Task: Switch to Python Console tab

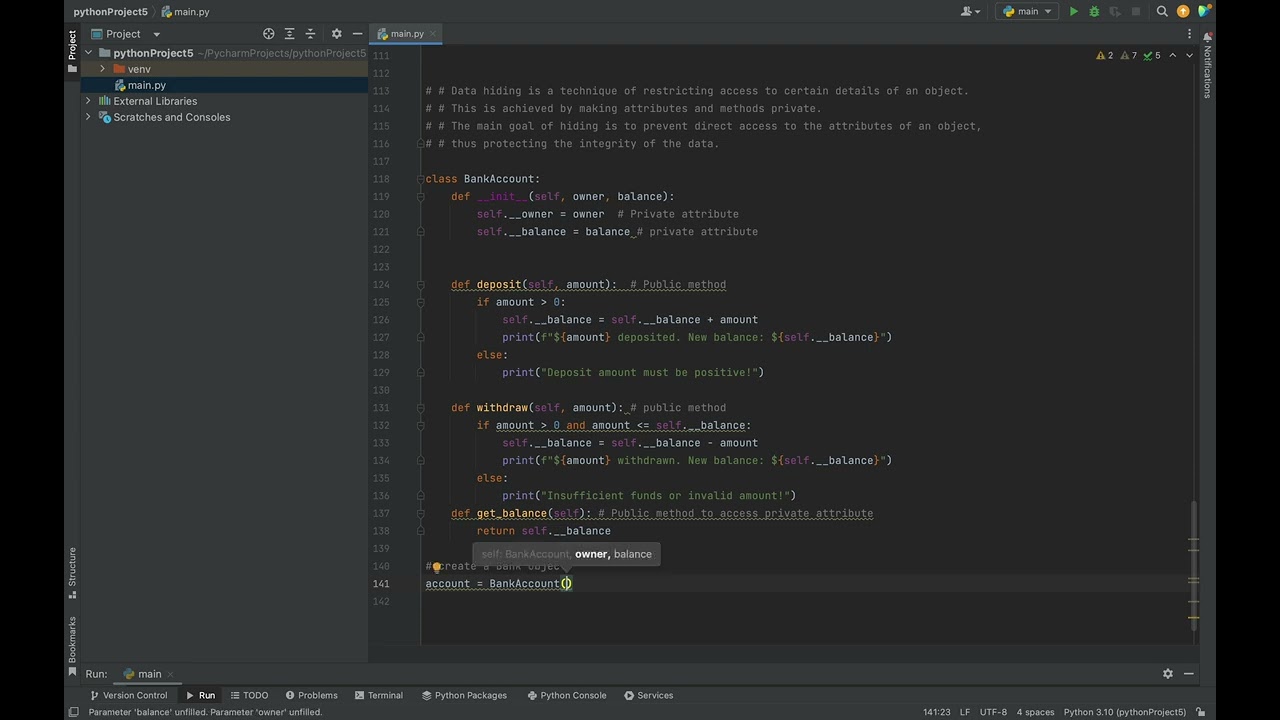Action: (566, 695)
